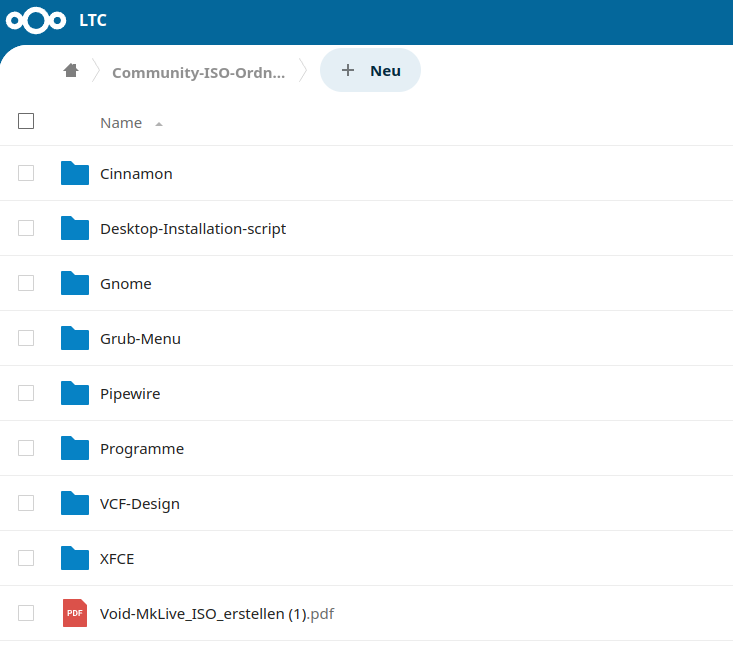Check the box for Grub-Menu

click(26, 338)
